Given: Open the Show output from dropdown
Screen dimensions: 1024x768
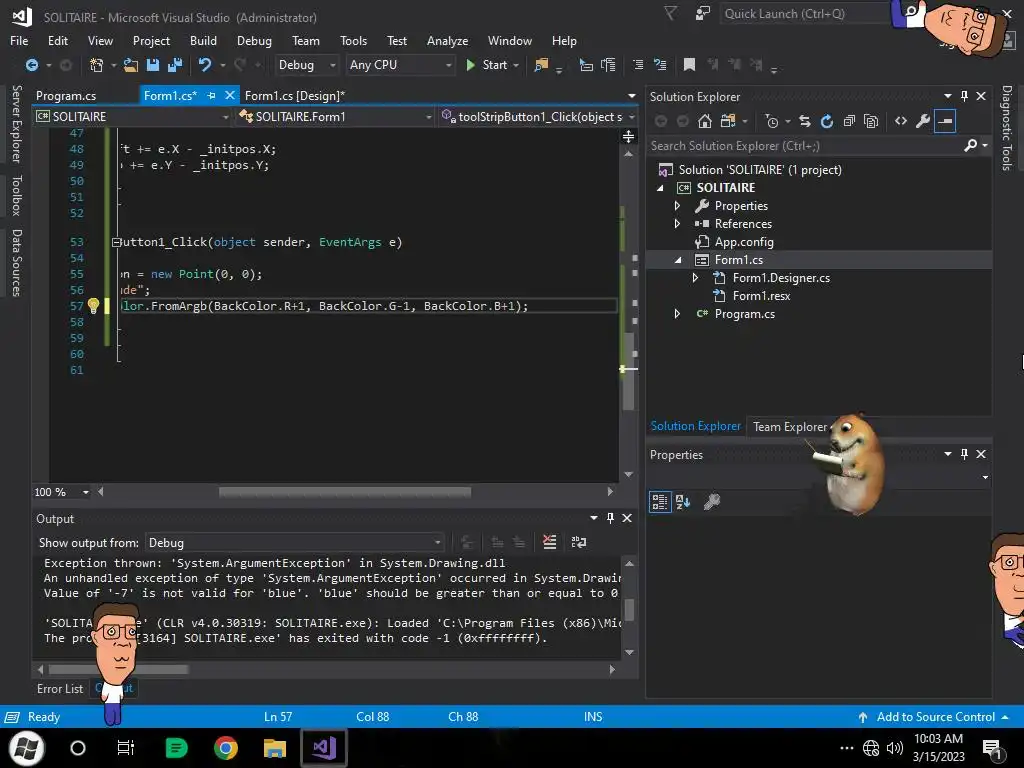Looking at the screenshot, I should click(294, 542).
